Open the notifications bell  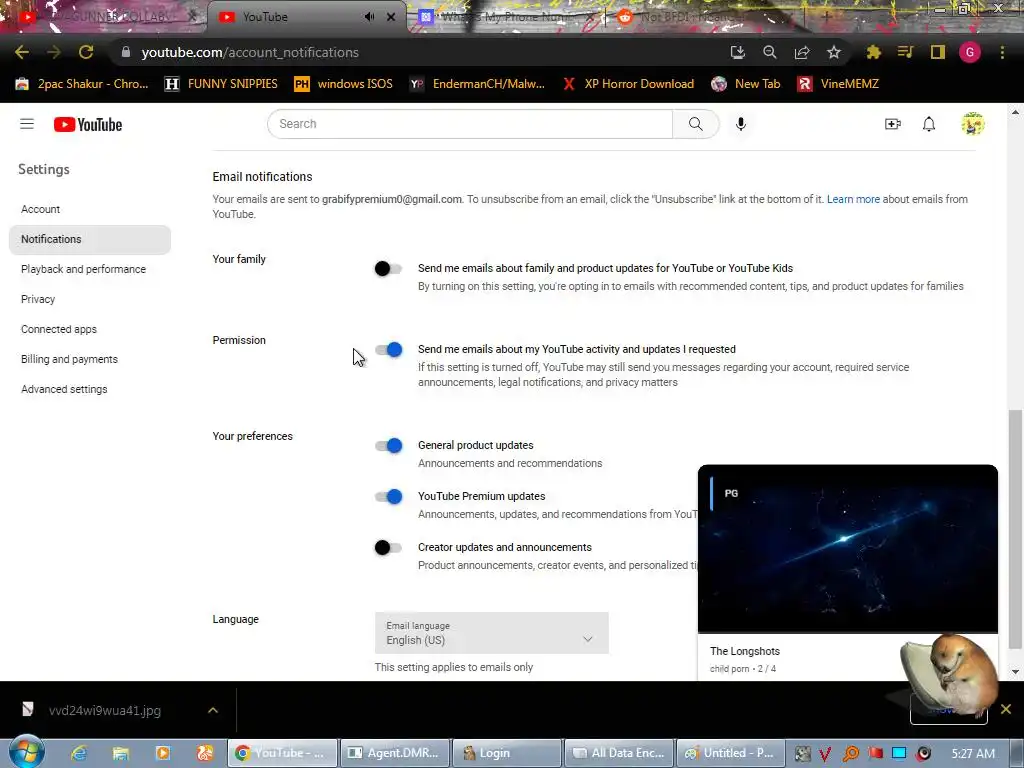click(x=929, y=124)
